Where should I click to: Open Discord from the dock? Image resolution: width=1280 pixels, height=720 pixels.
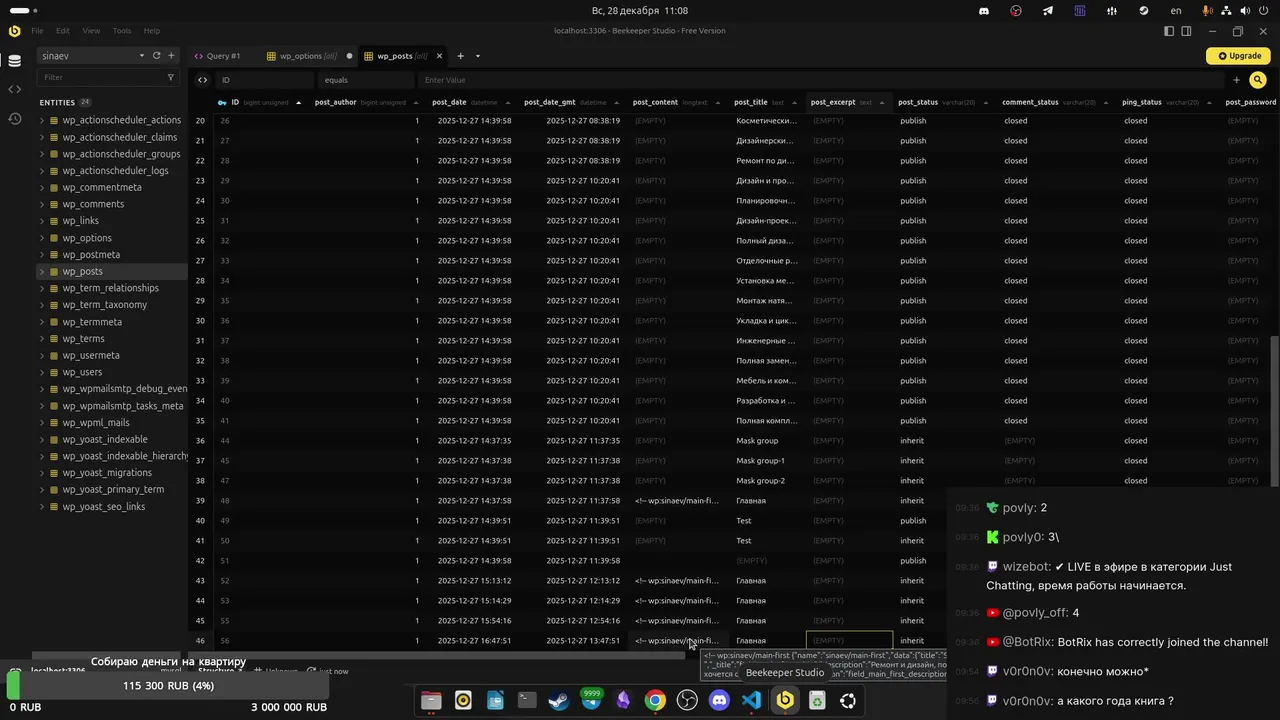click(719, 701)
